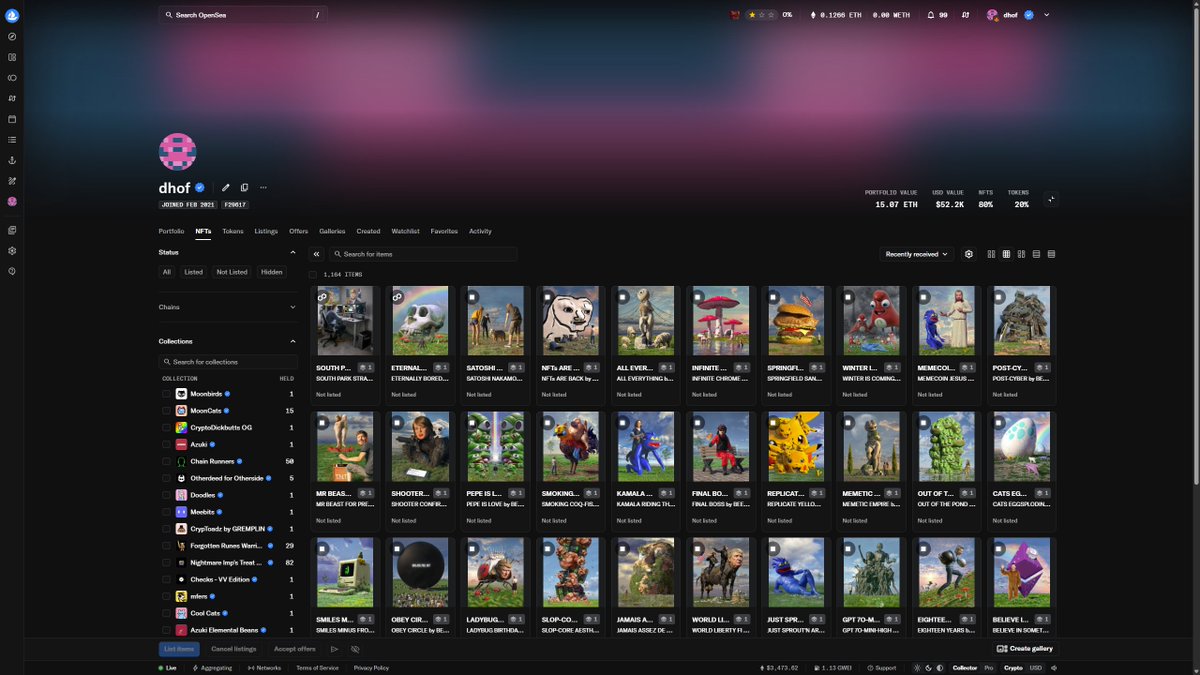This screenshot has width=1200, height=675.
Task: Collapse the filter sidebar with double chevron
Action: pyautogui.click(x=317, y=254)
